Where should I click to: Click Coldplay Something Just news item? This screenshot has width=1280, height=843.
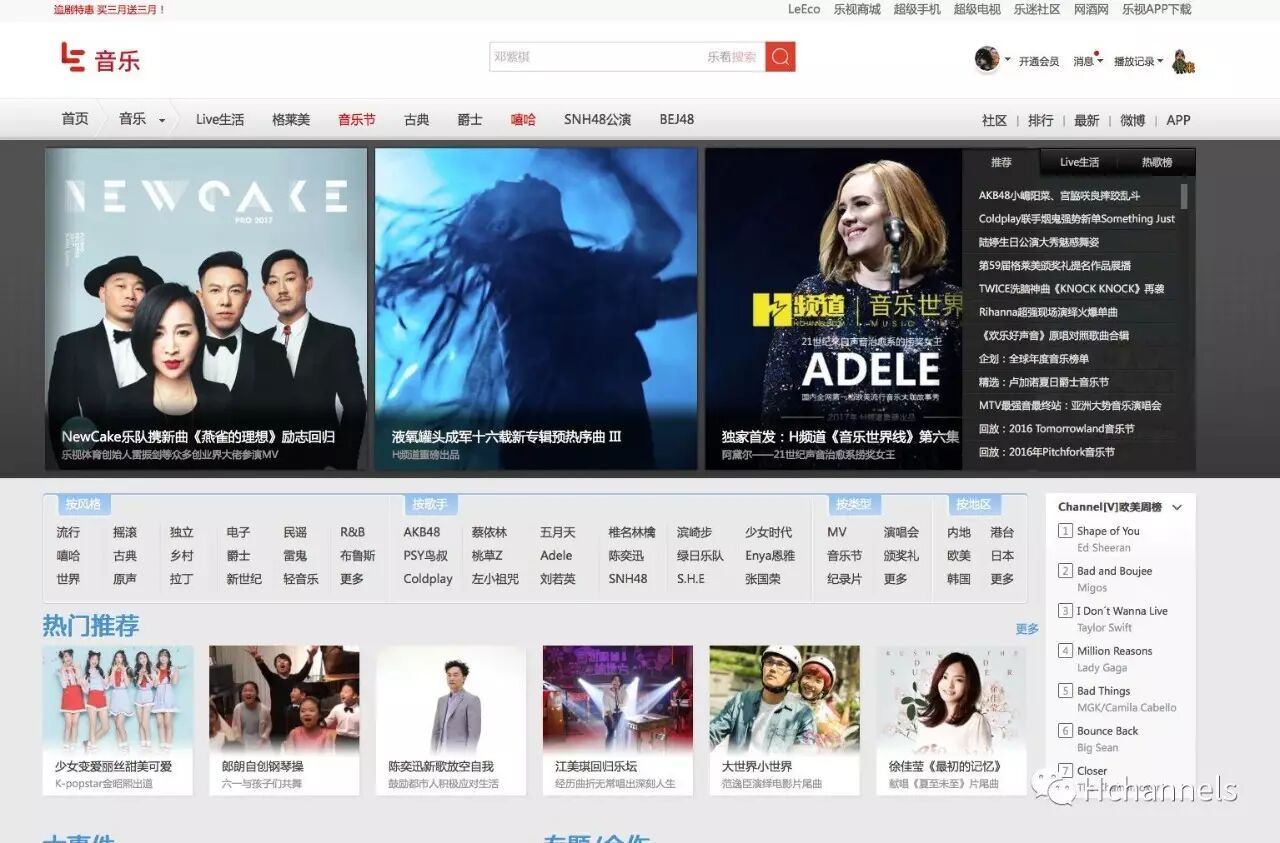point(1077,219)
